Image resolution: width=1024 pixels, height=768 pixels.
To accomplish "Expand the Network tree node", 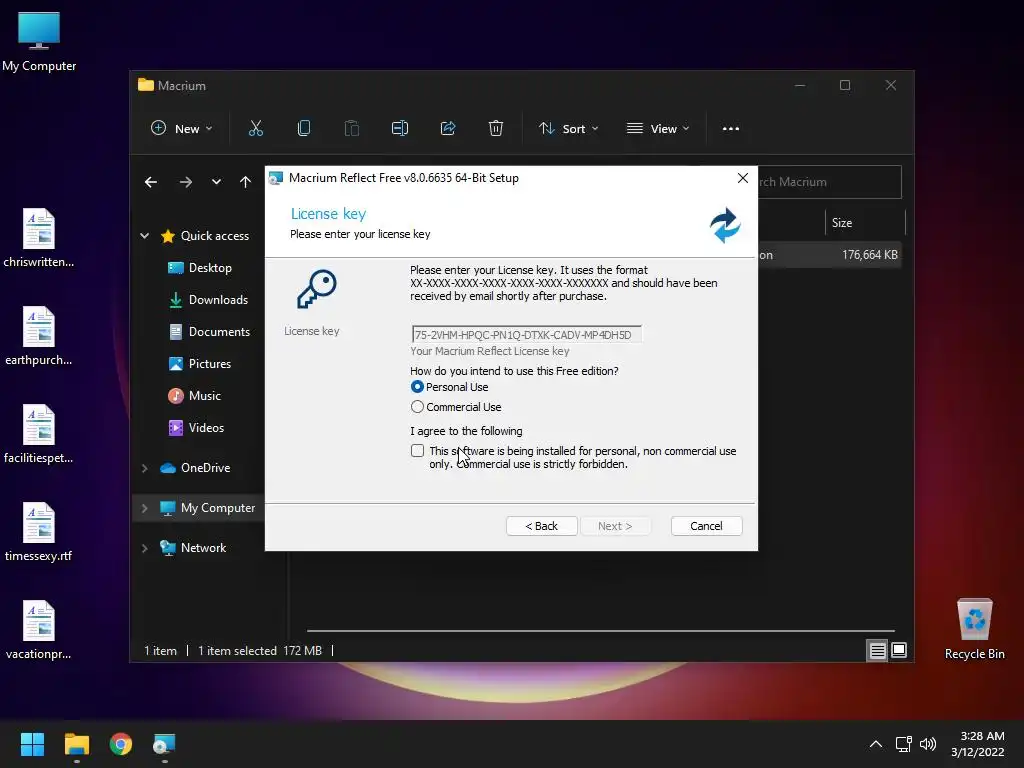I will [144, 549].
